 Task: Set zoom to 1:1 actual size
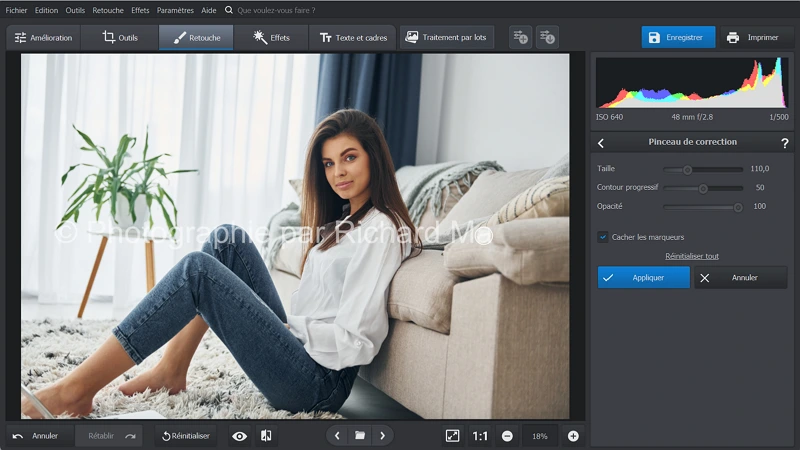click(x=480, y=436)
